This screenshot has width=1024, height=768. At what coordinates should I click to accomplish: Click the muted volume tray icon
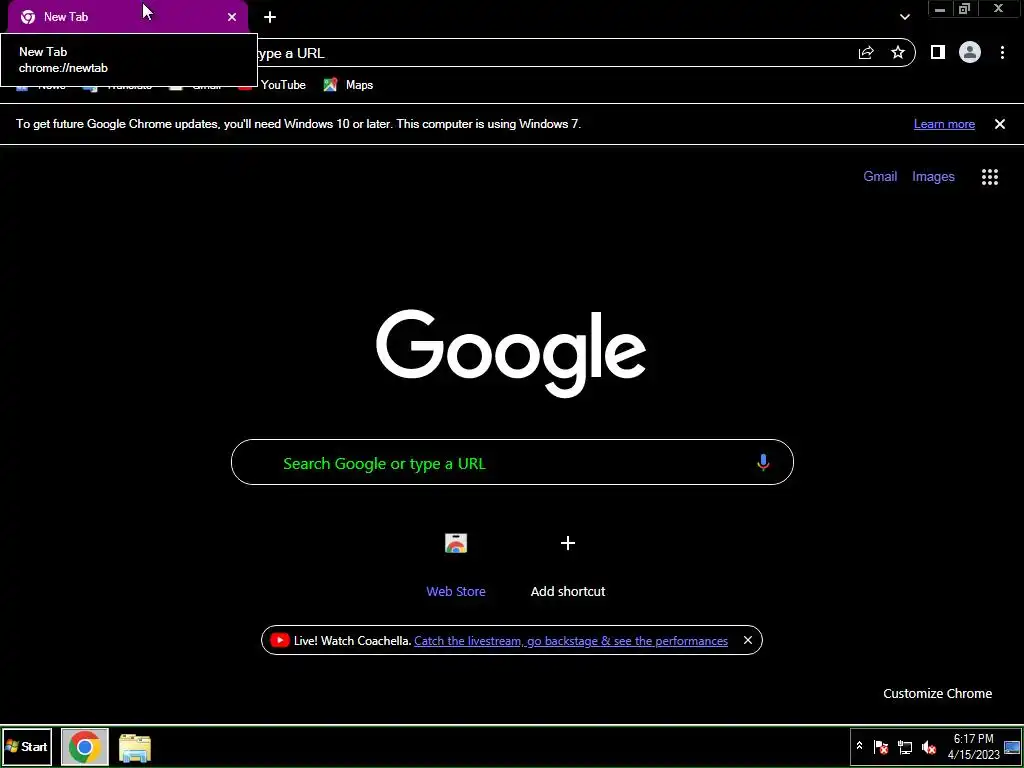[x=928, y=747]
